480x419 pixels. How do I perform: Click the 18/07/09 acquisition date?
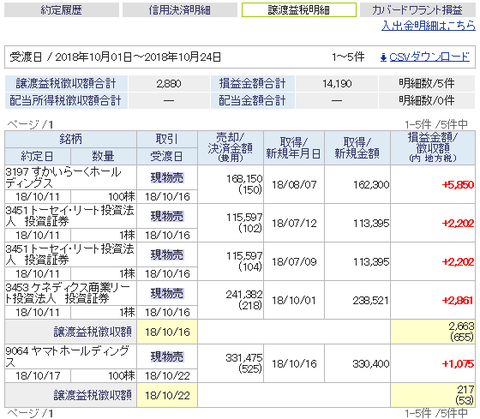coord(294,262)
